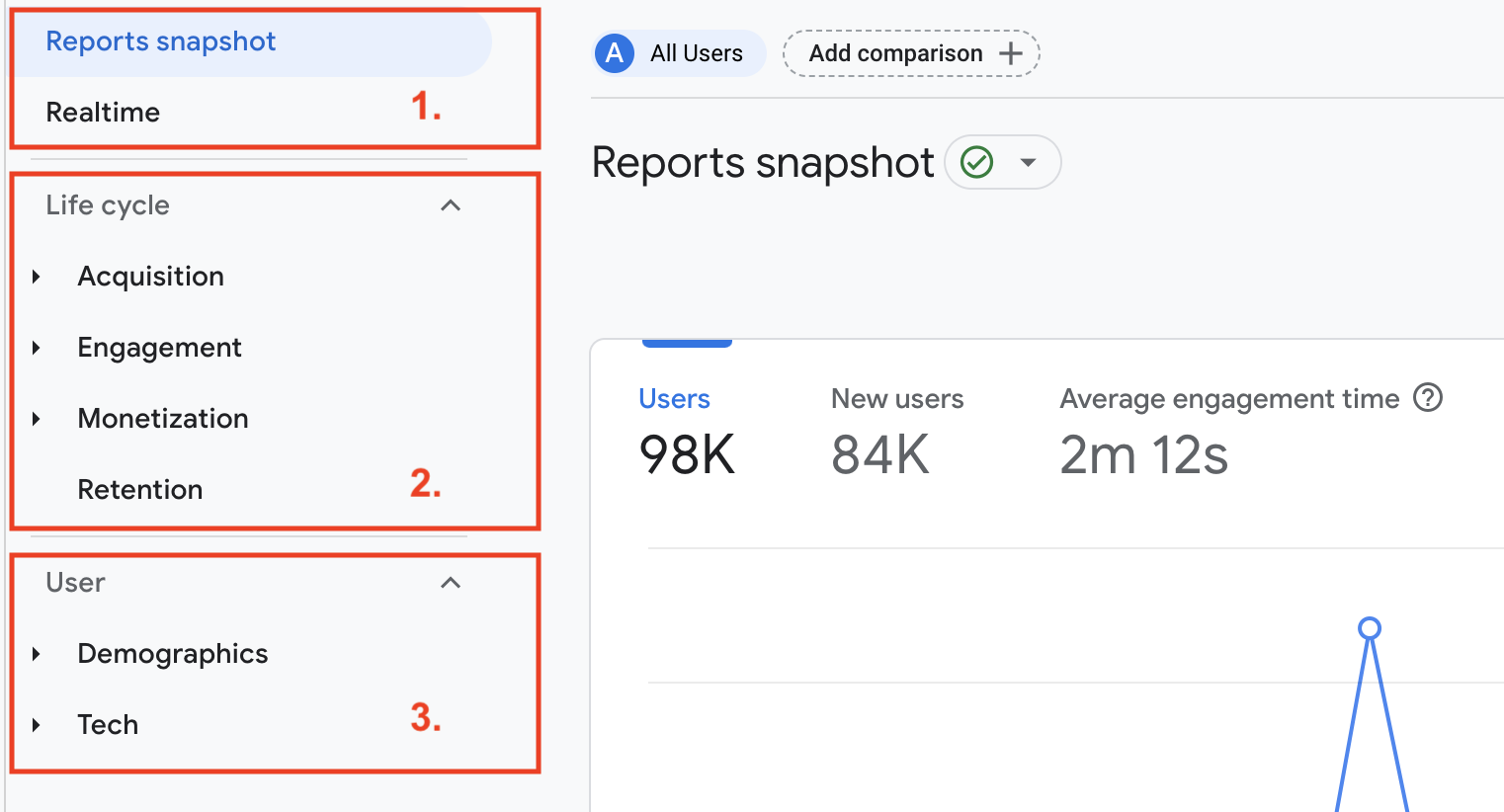Viewport: 1504px width, 812px height.
Task: Expand the Acquisition arrow
Action: pos(37,277)
